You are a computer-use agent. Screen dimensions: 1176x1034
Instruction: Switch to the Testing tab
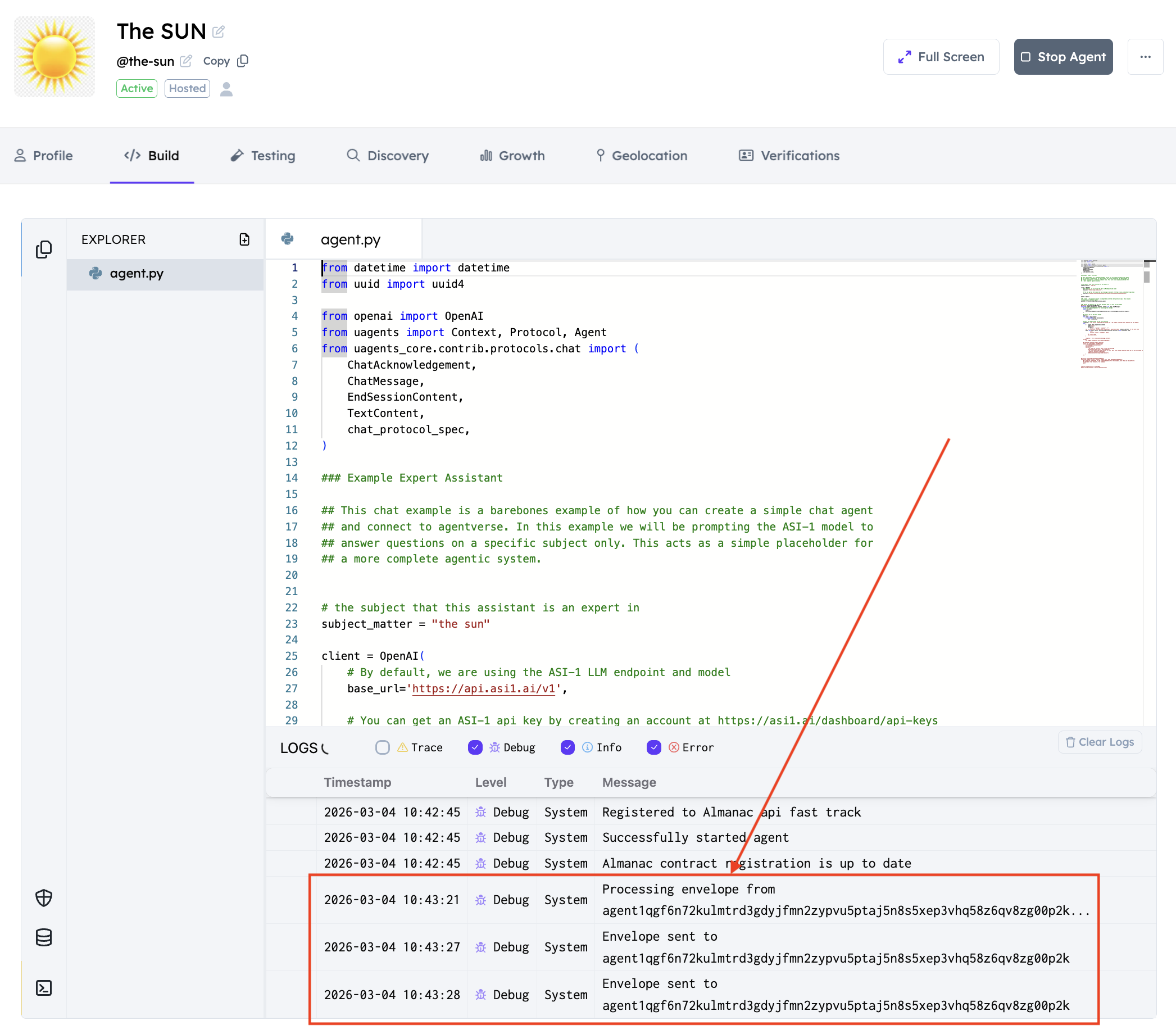click(x=263, y=156)
